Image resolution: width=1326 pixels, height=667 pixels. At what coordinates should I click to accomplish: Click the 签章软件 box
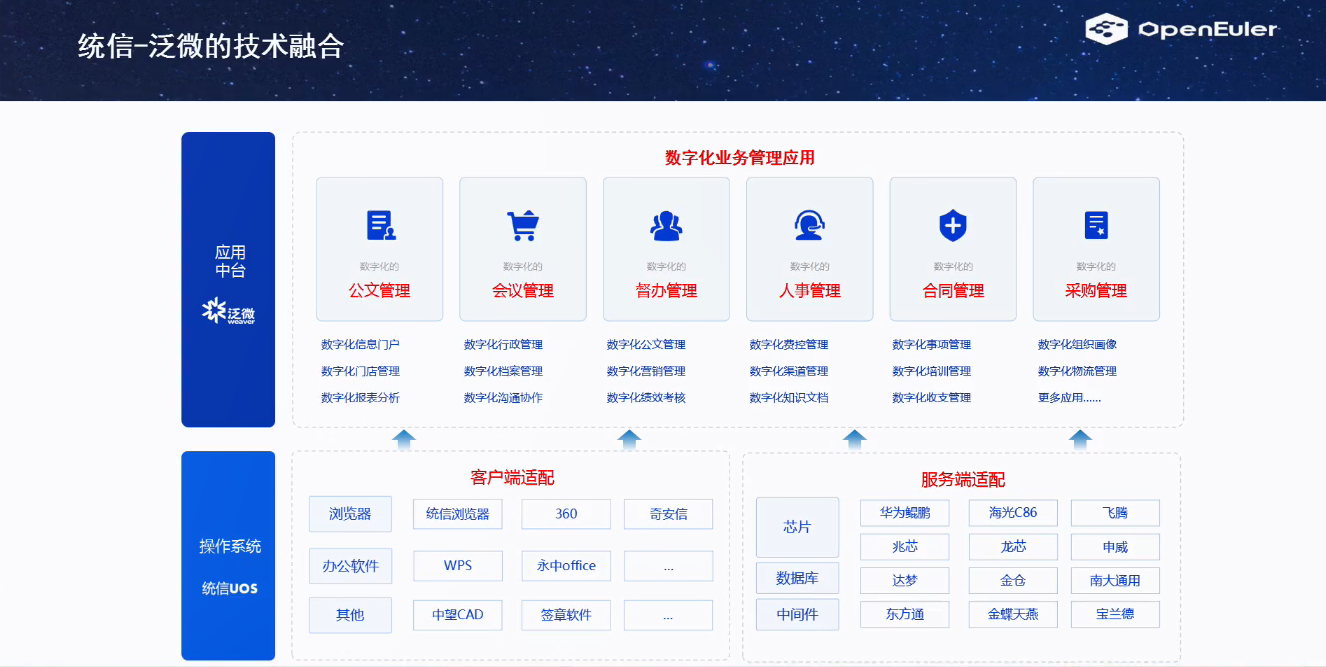click(x=567, y=615)
